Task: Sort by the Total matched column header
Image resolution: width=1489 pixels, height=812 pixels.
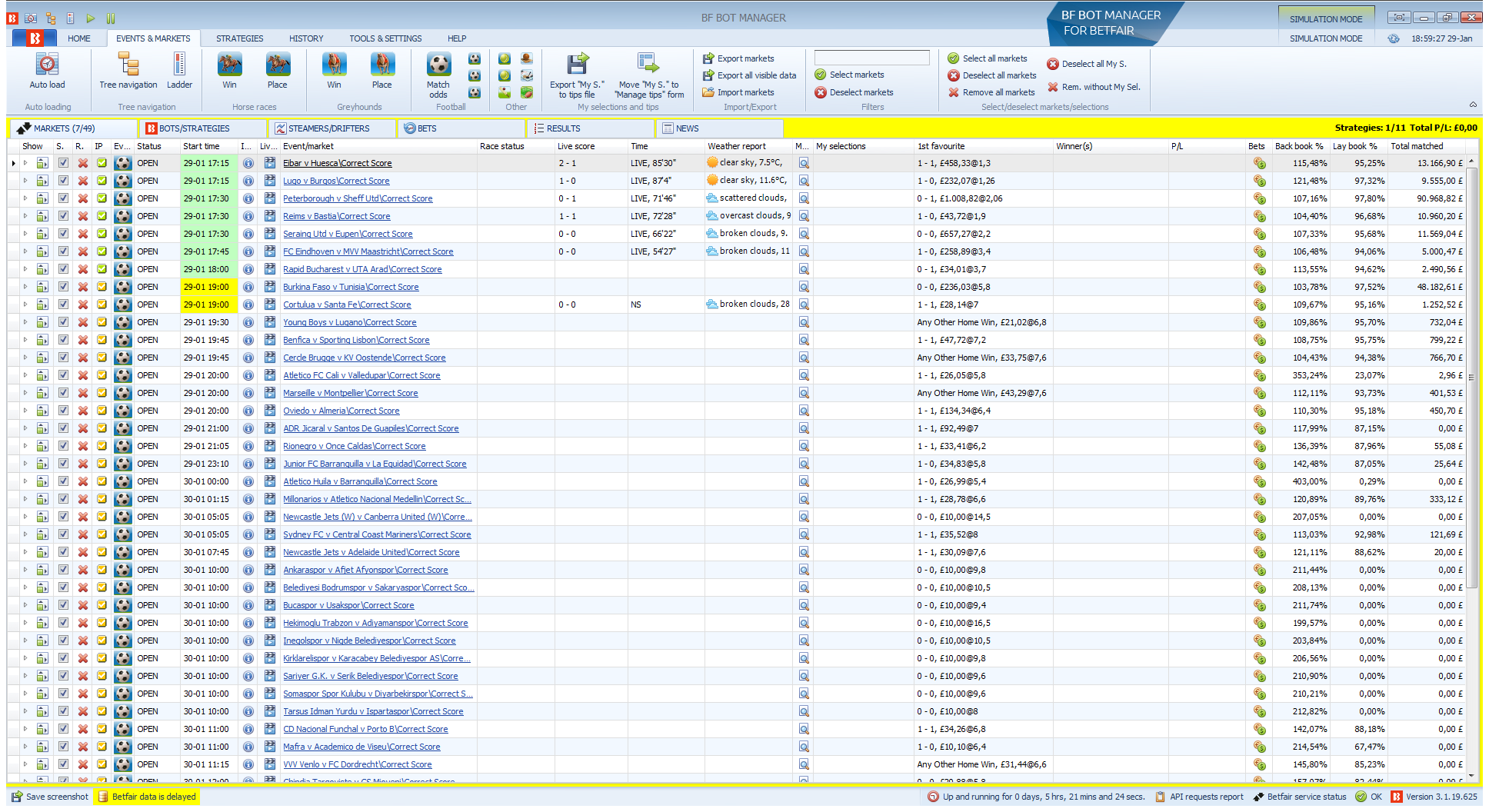Action: pos(1425,146)
